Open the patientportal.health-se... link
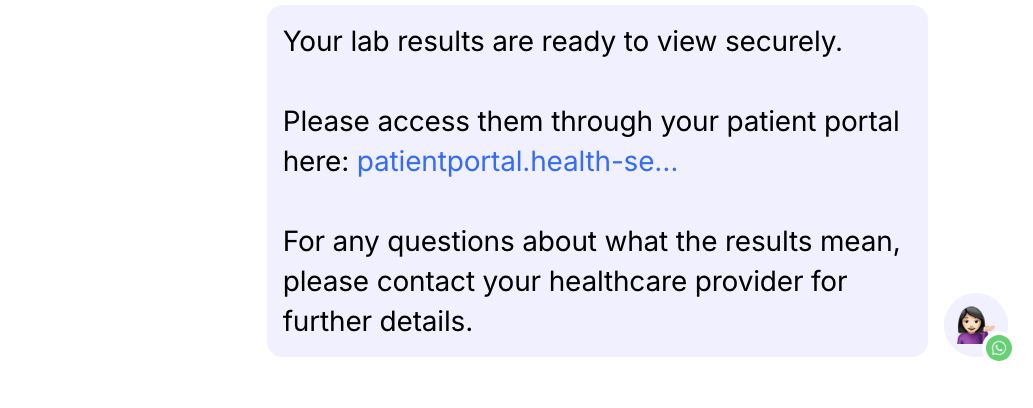1033x408 pixels. click(x=516, y=162)
